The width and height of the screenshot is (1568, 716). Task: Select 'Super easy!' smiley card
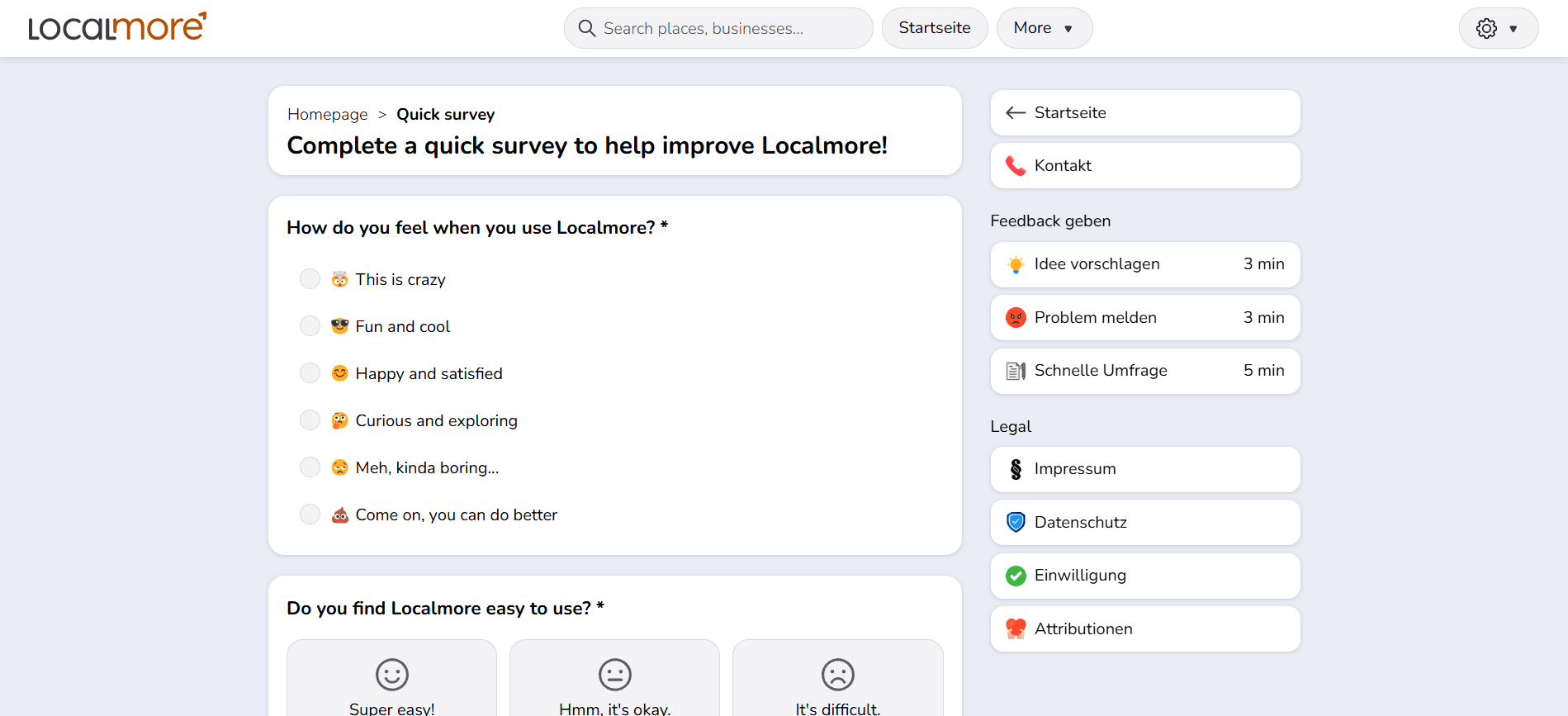pyautogui.click(x=391, y=681)
